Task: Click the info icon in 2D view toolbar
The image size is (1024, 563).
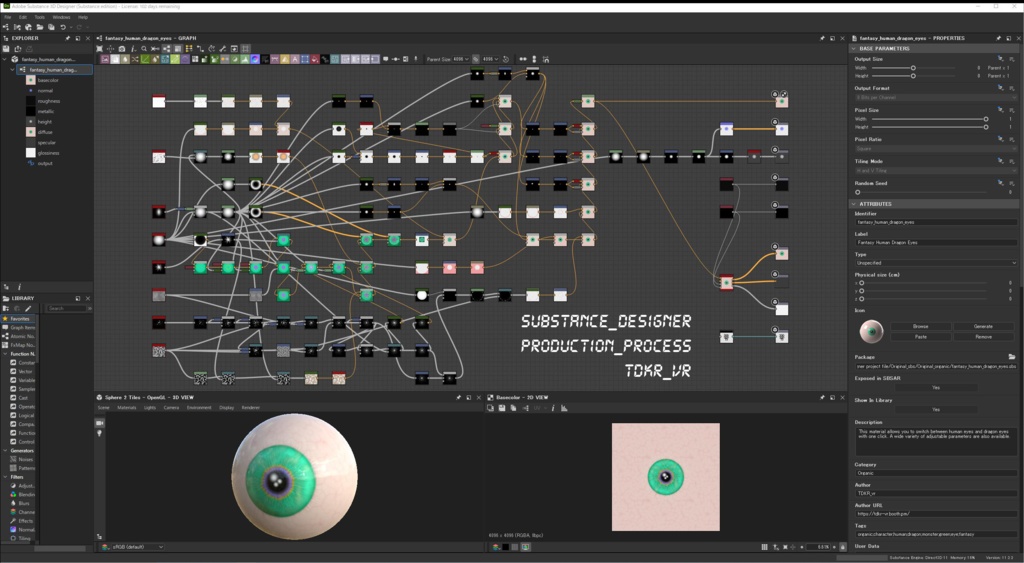Action: click(x=552, y=408)
